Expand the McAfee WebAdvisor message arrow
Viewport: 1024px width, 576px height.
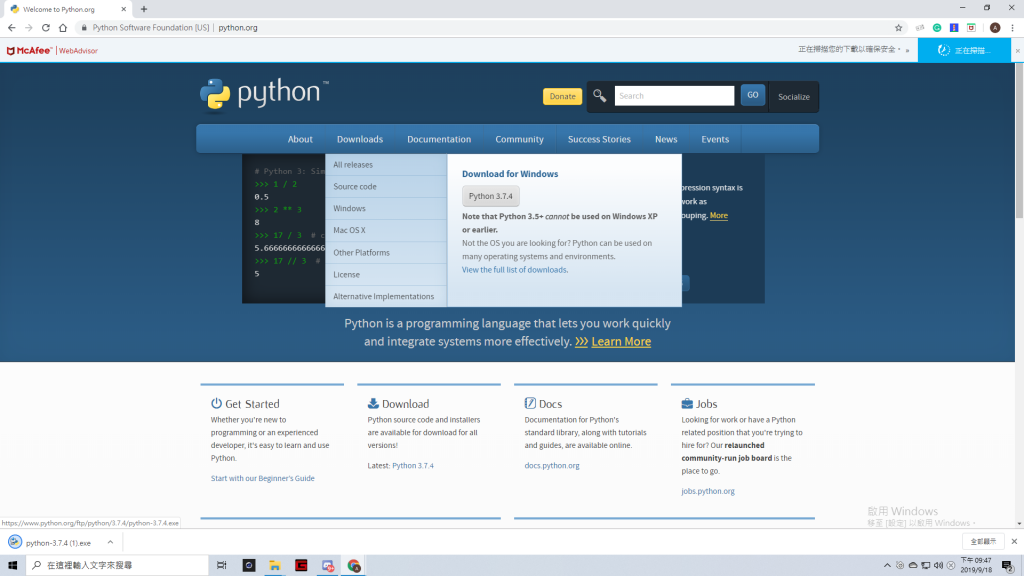907,50
